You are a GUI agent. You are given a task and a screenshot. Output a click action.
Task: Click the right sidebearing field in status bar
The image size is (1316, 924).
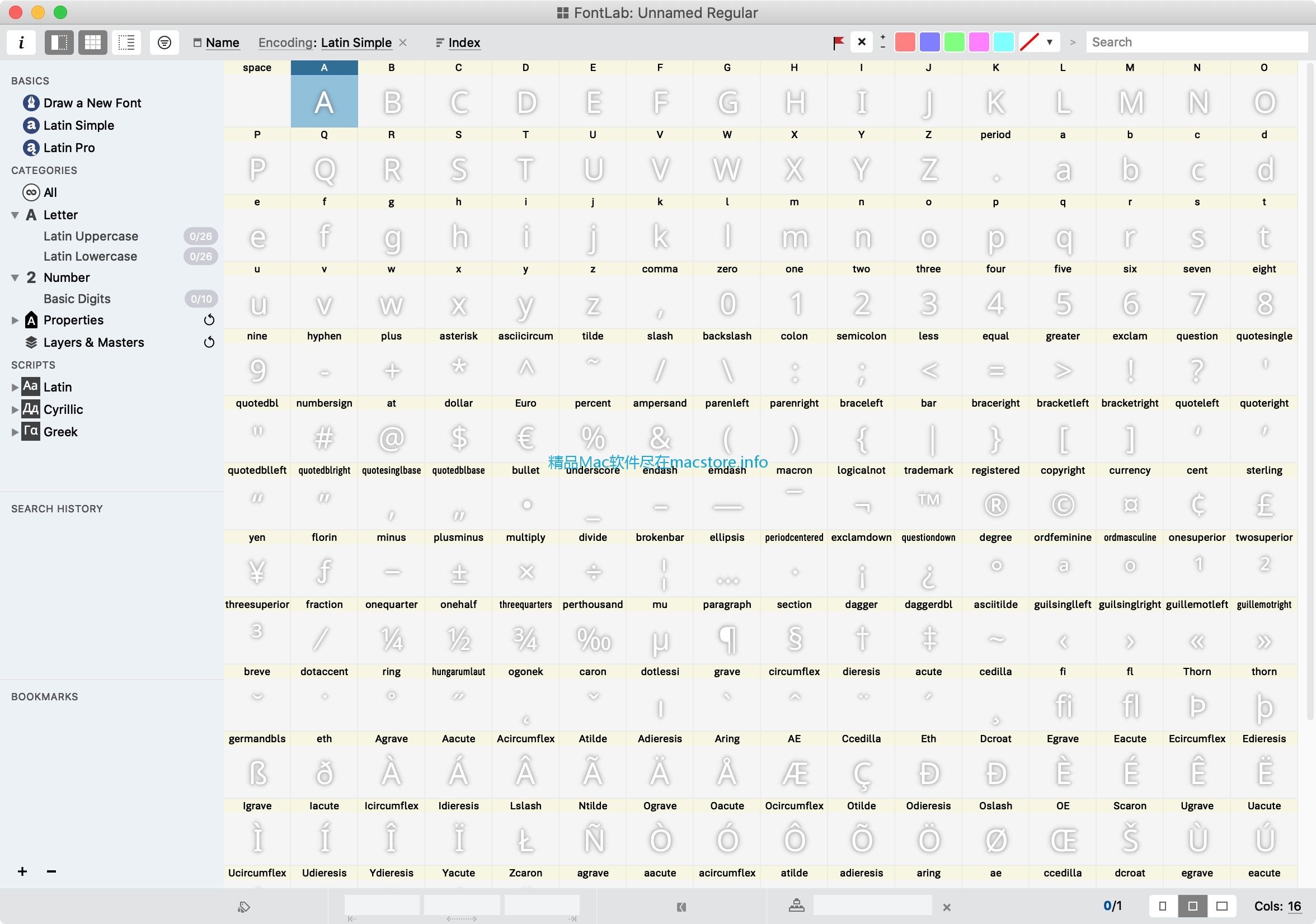pos(542,905)
